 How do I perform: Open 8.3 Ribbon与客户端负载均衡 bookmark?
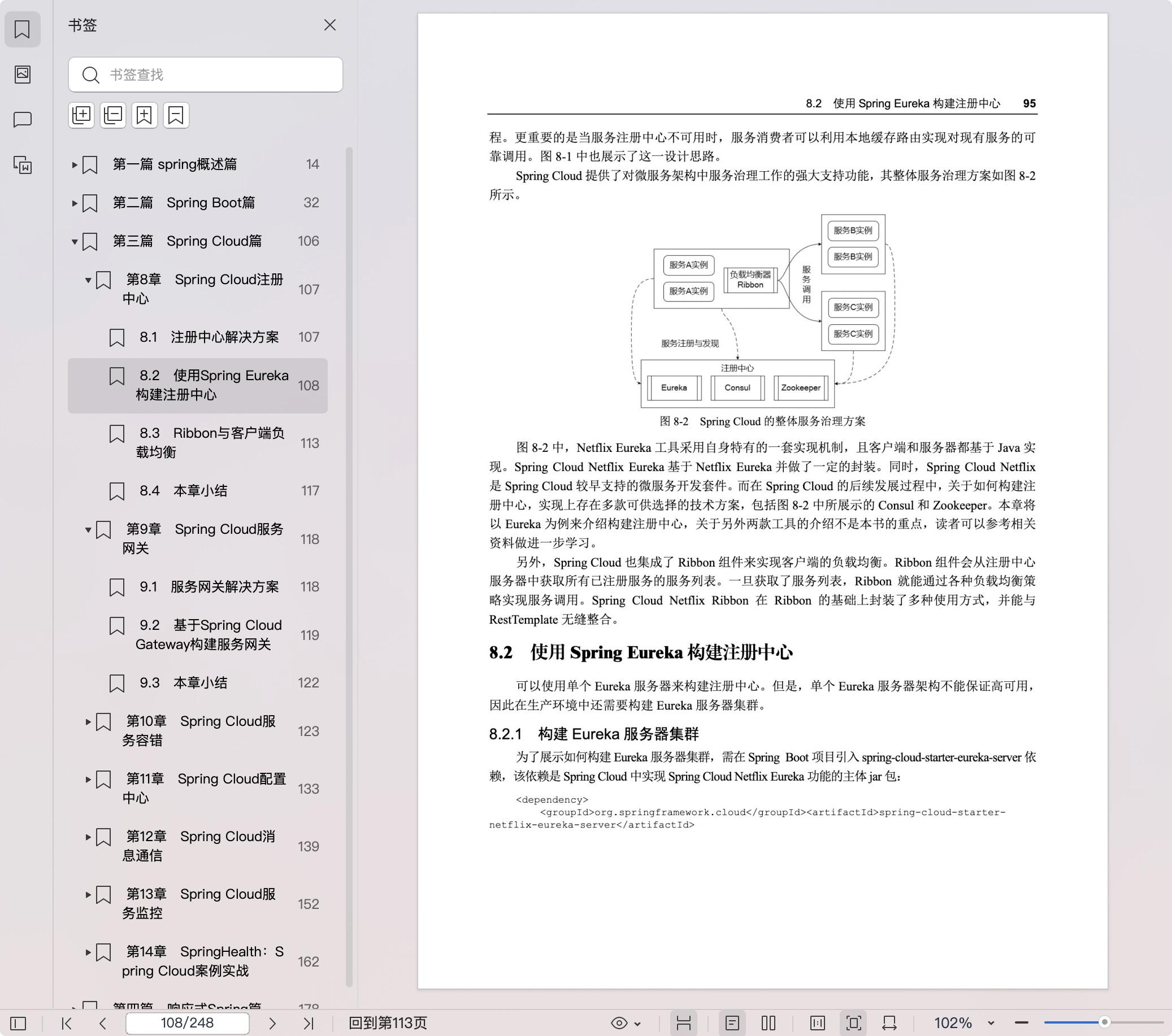pos(197,443)
